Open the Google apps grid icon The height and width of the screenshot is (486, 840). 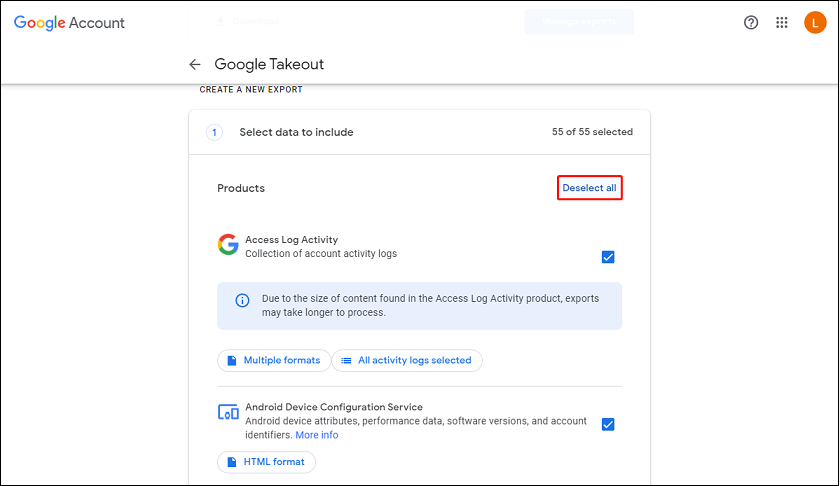tap(782, 23)
